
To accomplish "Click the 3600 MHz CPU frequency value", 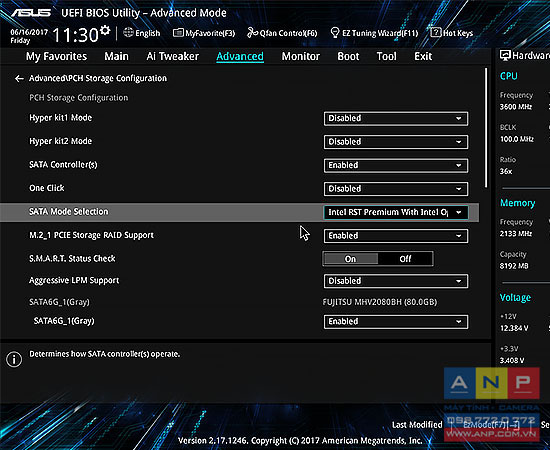I will [516, 107].
